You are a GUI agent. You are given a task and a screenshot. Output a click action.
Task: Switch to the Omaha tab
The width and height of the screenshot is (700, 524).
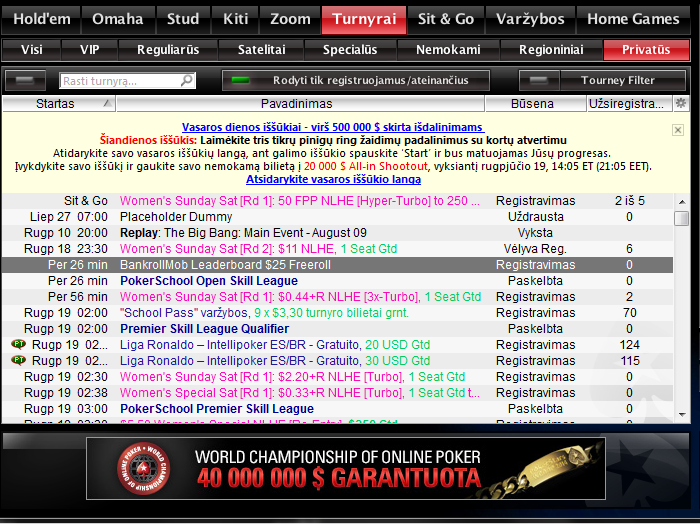pyautogui.click(x=118, y=20)
